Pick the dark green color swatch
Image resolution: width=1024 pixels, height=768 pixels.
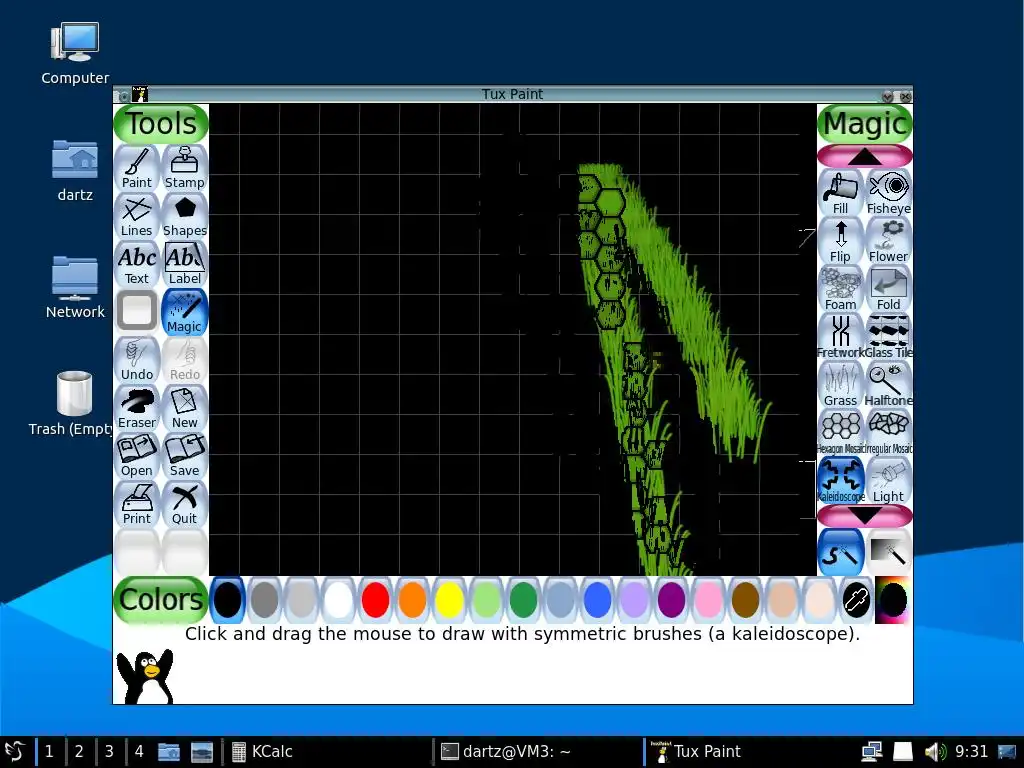tap(523, 600)
